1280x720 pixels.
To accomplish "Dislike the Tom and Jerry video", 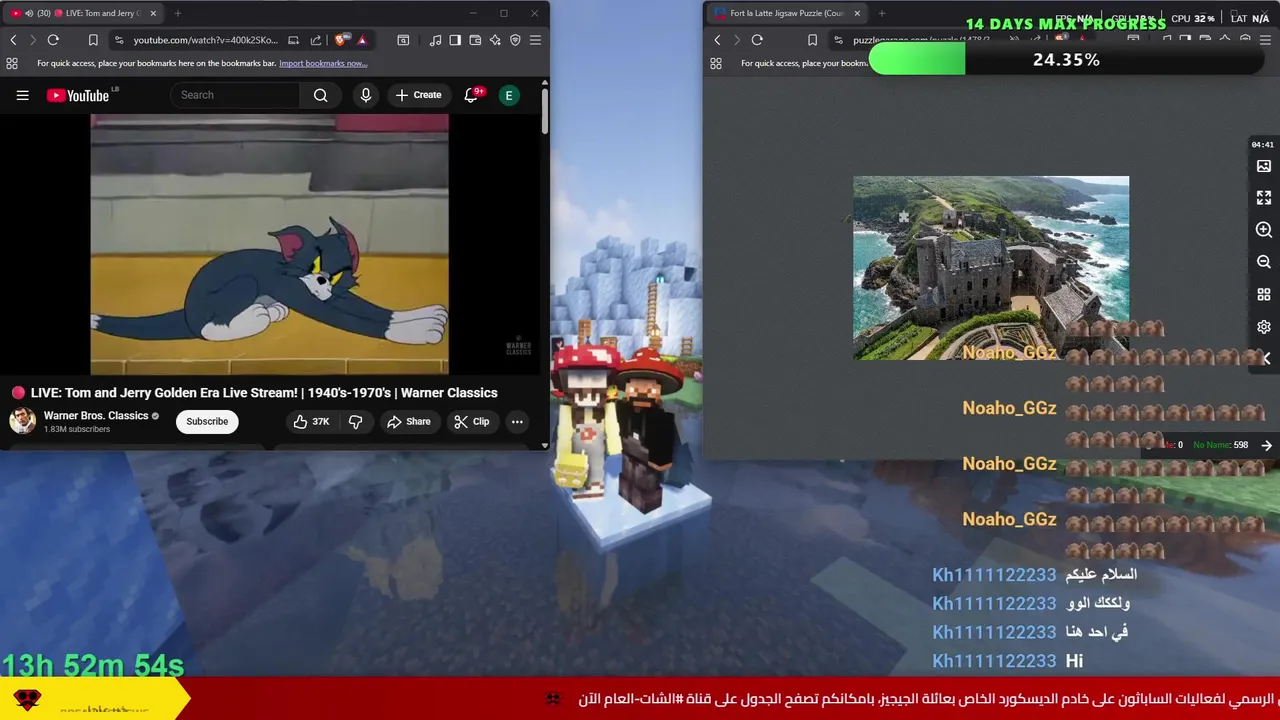I will pos(355,422).
